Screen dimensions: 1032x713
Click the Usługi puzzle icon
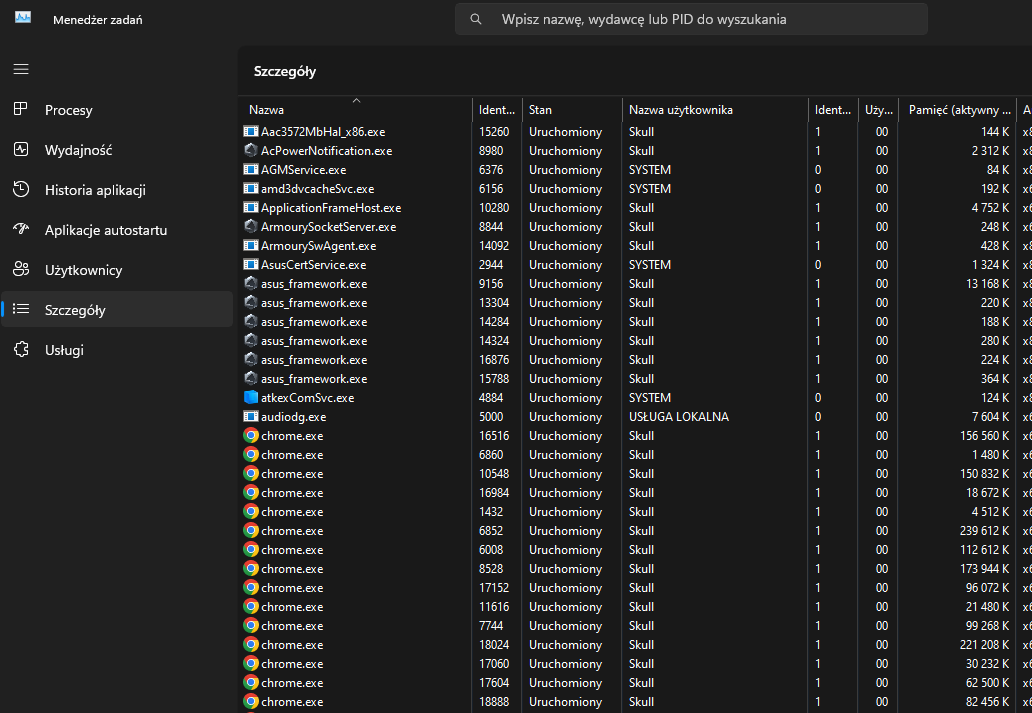coord(21,350)
